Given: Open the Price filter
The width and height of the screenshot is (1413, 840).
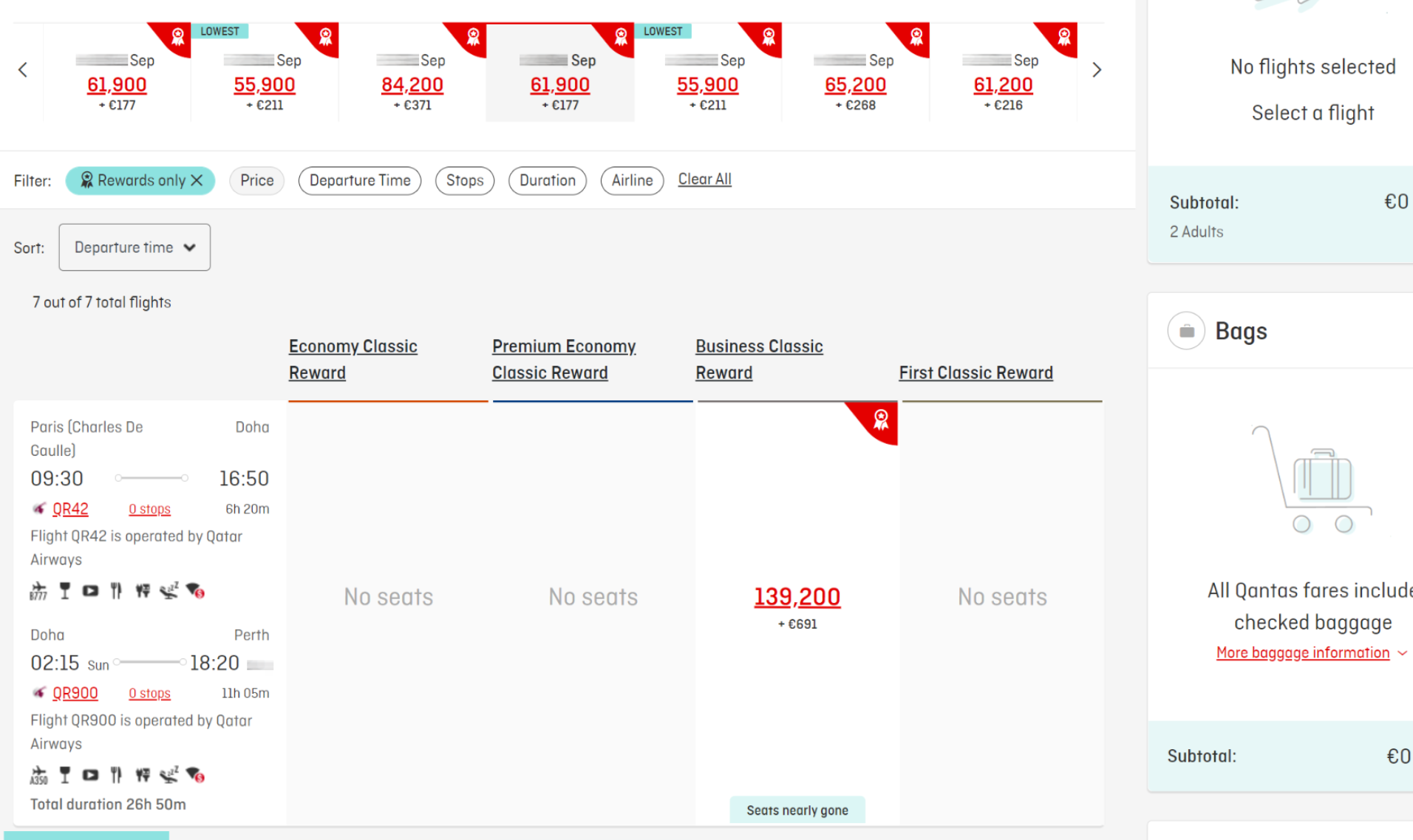Looking at the screenshot, I should pos(256,180).
